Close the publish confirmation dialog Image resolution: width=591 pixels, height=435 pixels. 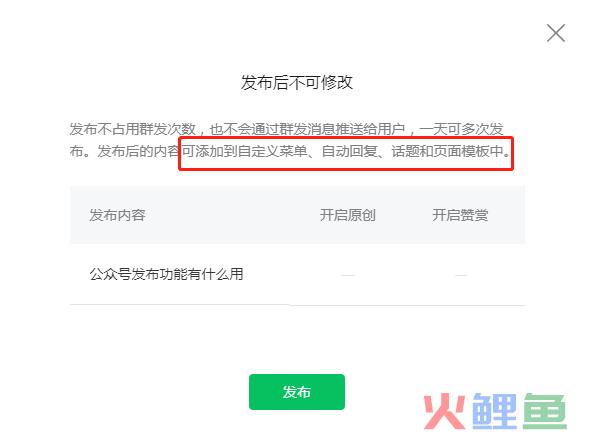coord(556,33)
